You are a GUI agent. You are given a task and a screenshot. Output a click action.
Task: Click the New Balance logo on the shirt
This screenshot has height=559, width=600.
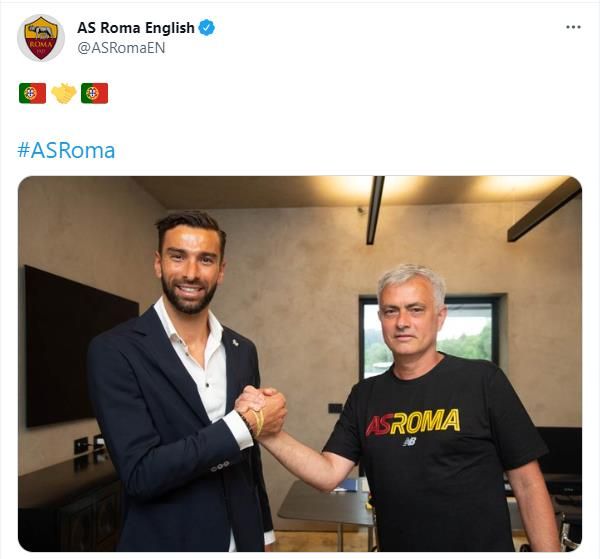[409, 442]
